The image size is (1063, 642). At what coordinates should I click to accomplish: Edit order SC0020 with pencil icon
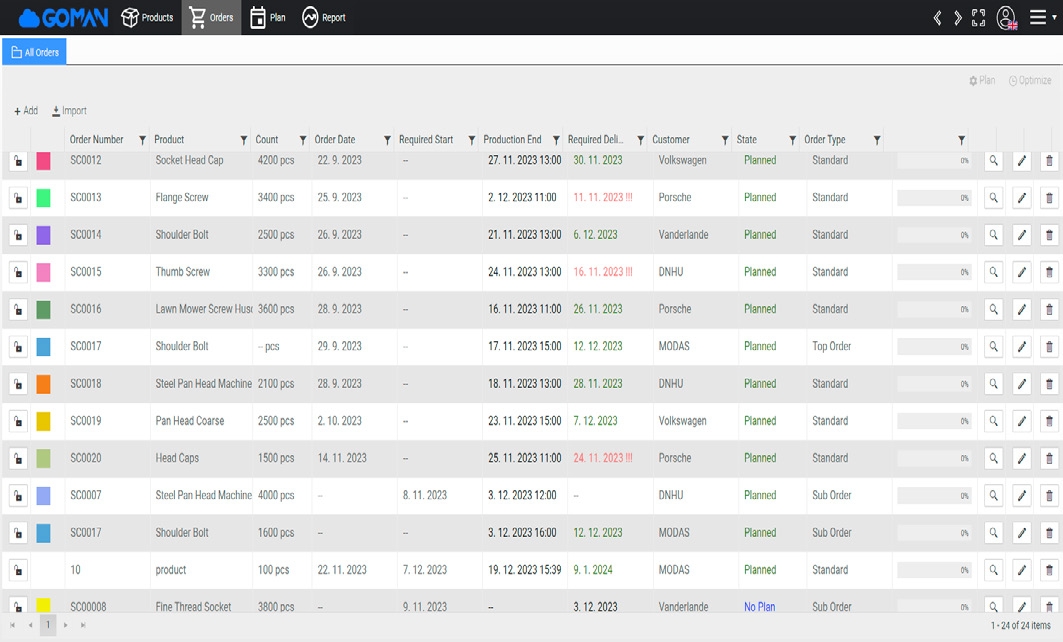(x=1022, y=459)
